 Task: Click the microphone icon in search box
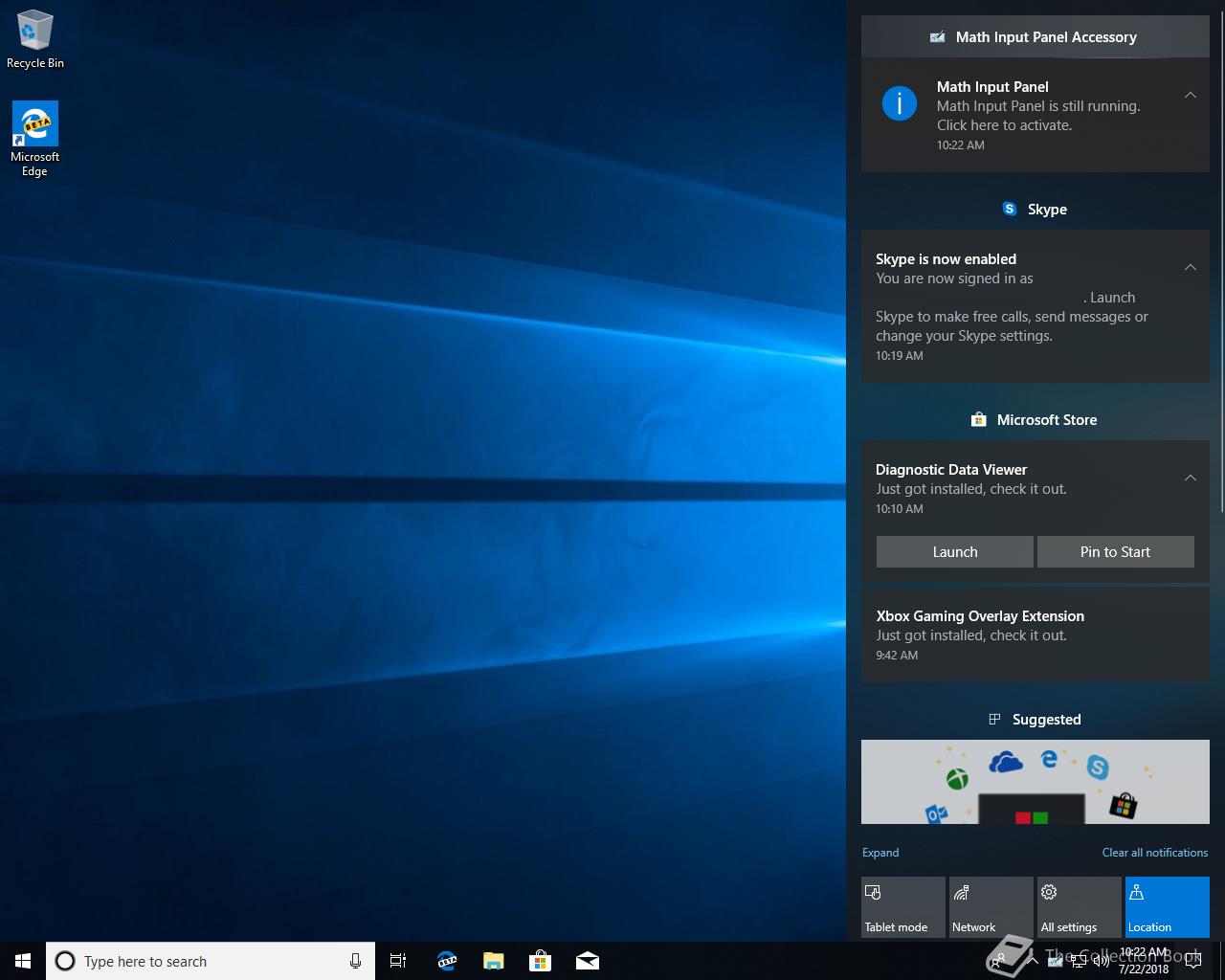[355, 961]
